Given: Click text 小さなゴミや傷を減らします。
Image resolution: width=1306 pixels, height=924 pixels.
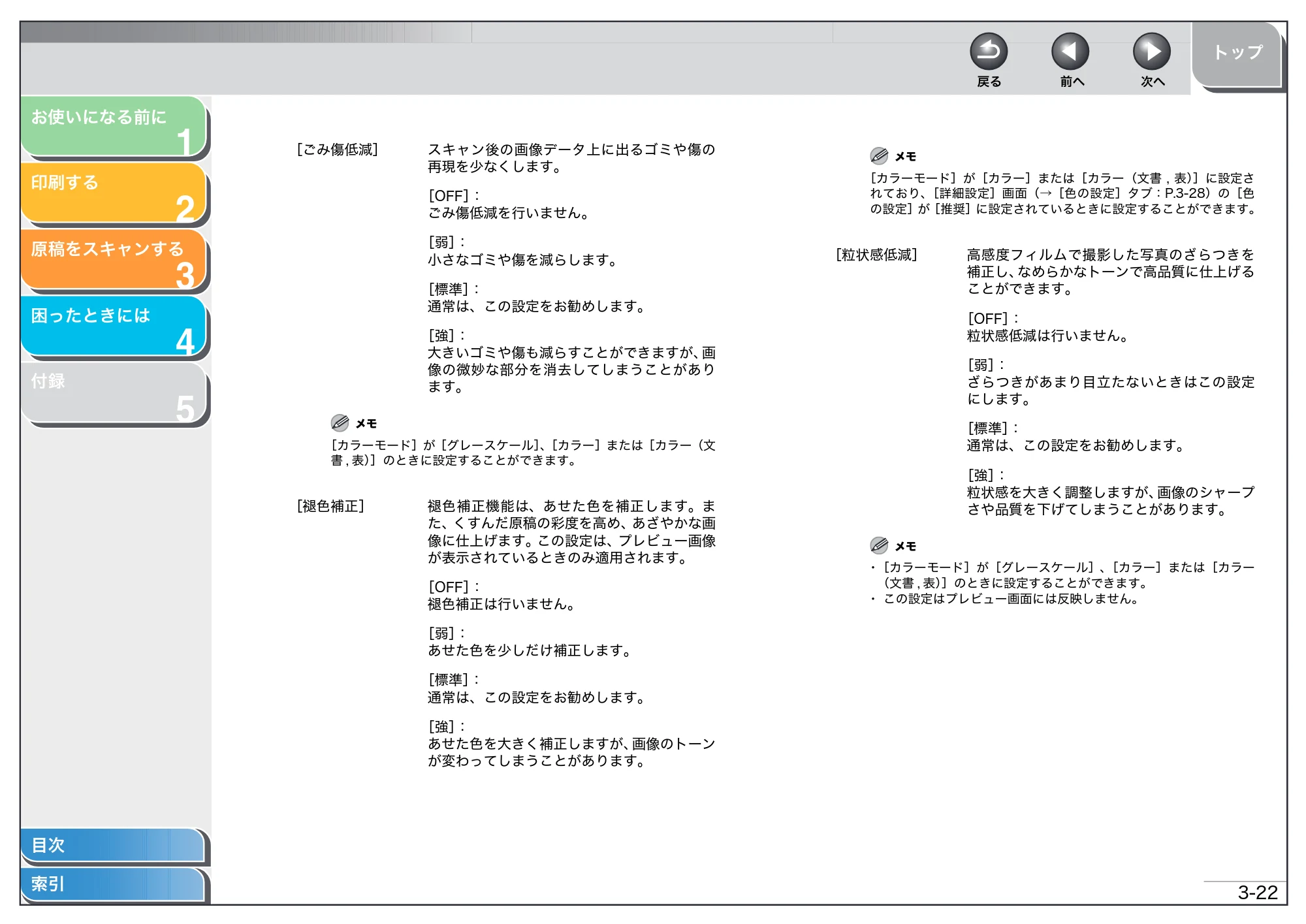Looking at the screenshot, I should [x=523, y=260].
